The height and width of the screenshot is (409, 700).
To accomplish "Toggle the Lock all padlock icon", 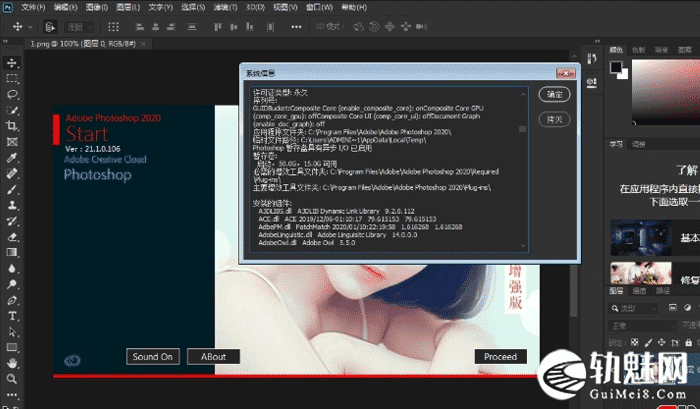I will 688,342.
